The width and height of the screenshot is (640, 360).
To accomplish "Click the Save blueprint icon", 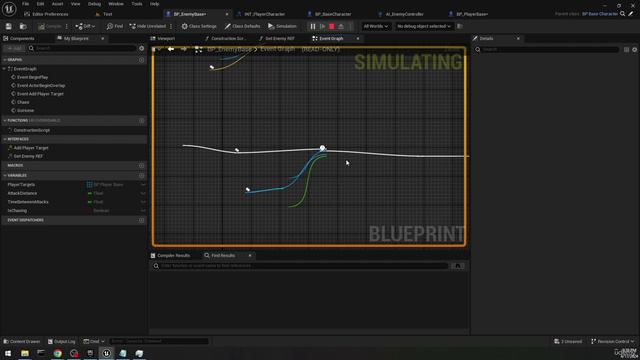I will pyautogui.click(x=9, y=26).
